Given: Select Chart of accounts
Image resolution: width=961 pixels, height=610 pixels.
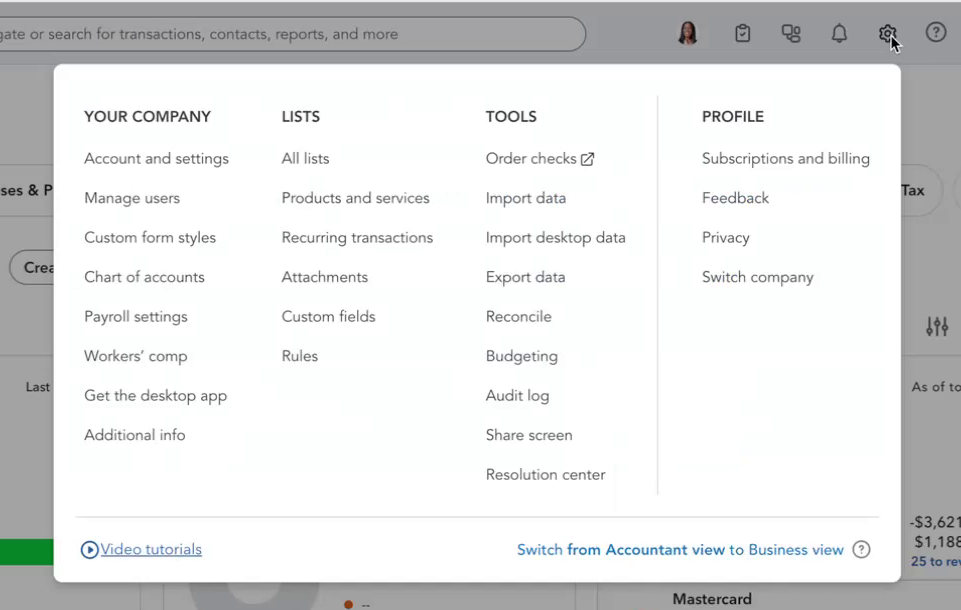Looking at the screenshot, I should tap(144, 277).
